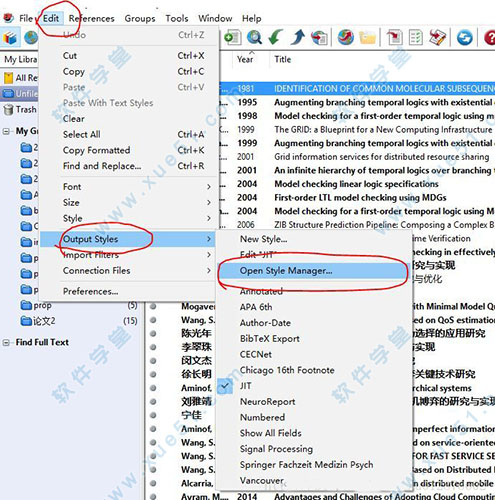Open the Help menu

[x=252, y=18]
